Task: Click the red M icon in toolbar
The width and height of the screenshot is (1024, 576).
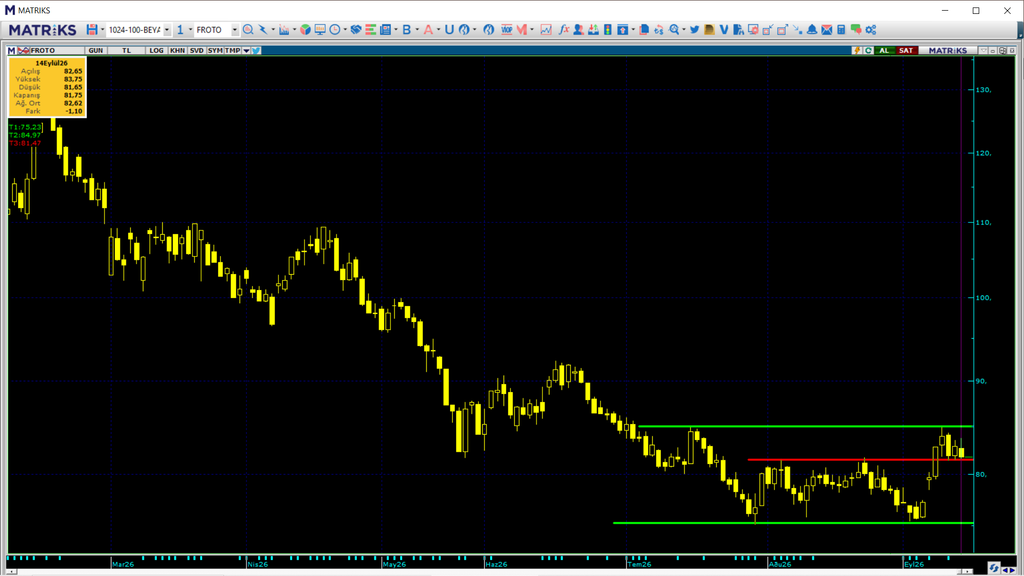Action: [521, 30]
